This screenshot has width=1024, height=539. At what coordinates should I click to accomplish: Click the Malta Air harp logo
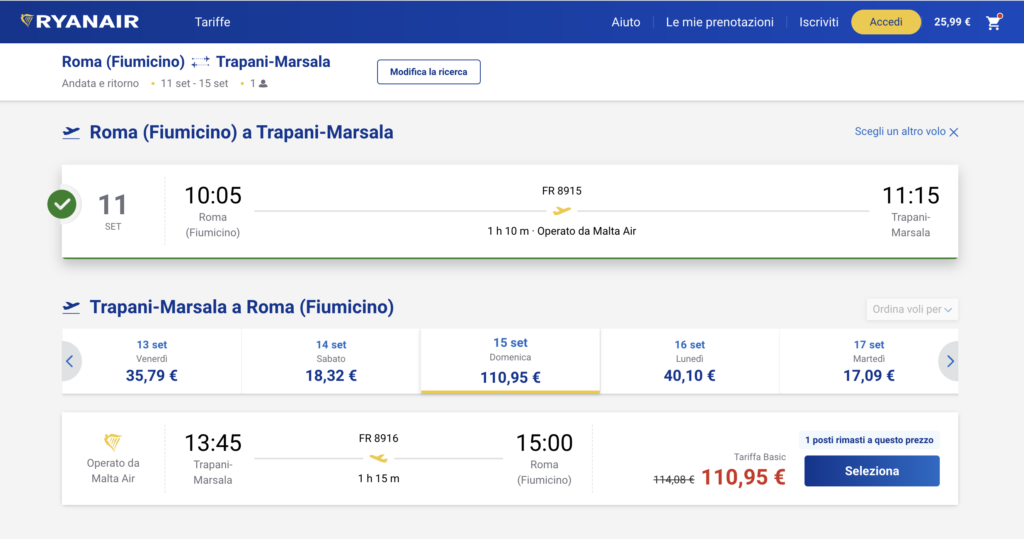pyautogui.click(x=113, y=442)
